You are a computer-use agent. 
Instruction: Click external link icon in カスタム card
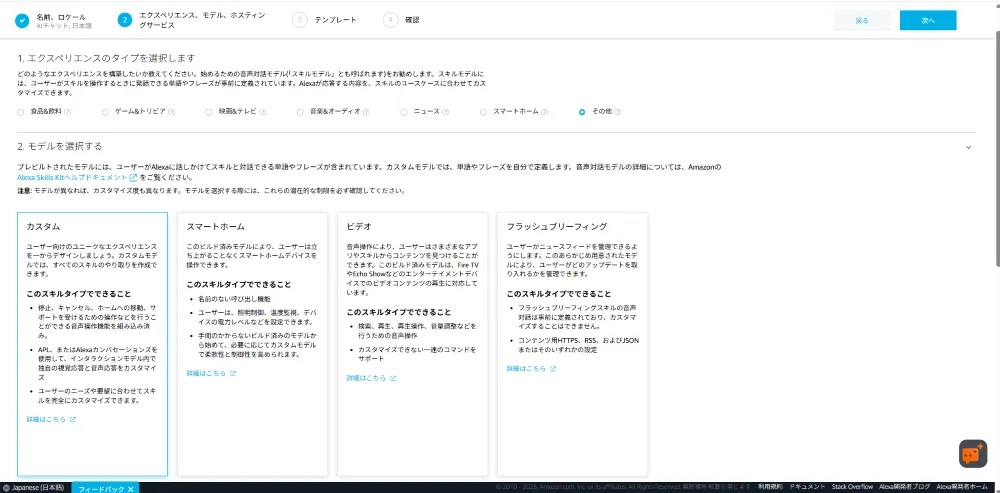[x=73, y=420]
